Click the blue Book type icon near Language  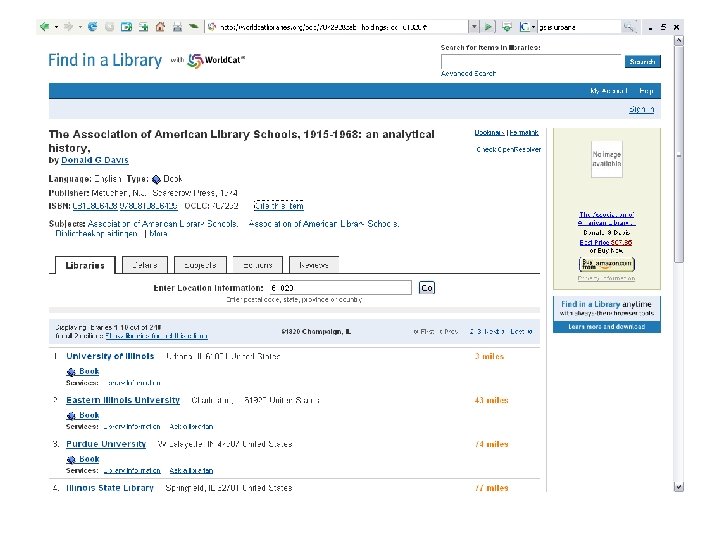(x=156, y=179)
